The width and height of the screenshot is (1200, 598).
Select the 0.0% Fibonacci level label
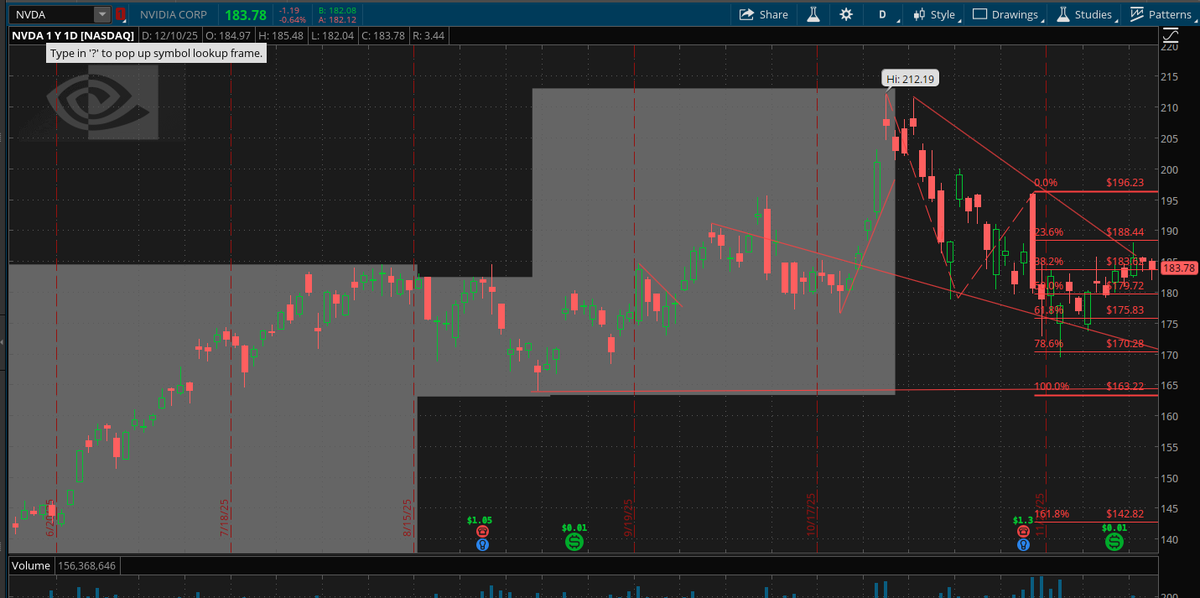[1045, 183]
